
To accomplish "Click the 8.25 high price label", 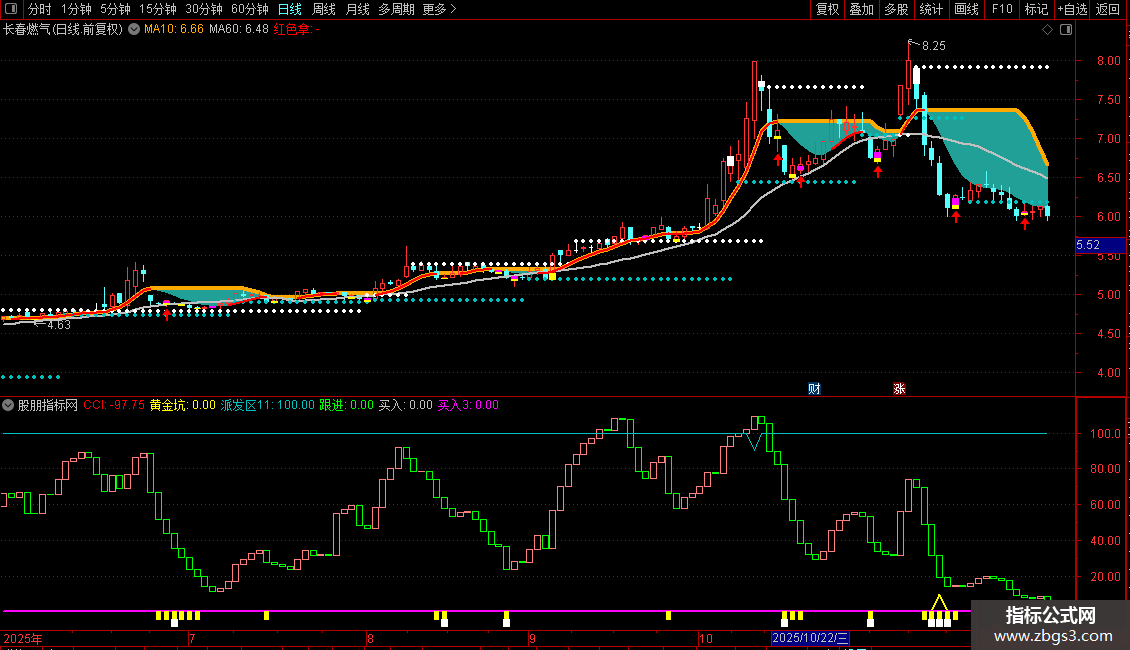I will (933, 46).
